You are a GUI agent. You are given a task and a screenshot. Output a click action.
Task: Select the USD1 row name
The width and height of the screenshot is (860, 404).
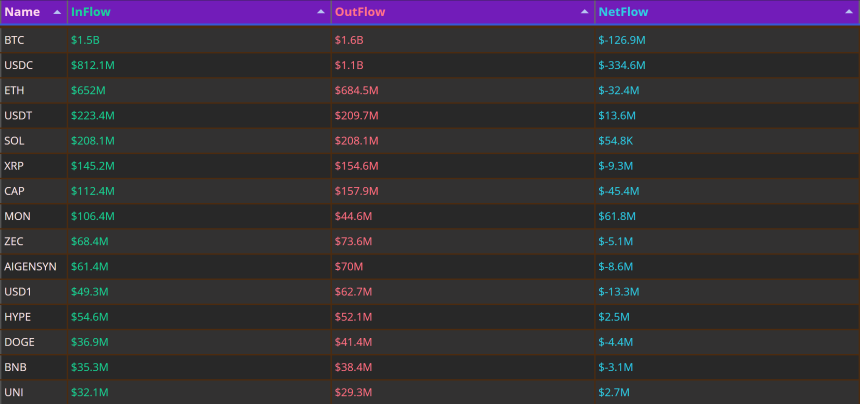click(18, 292)
